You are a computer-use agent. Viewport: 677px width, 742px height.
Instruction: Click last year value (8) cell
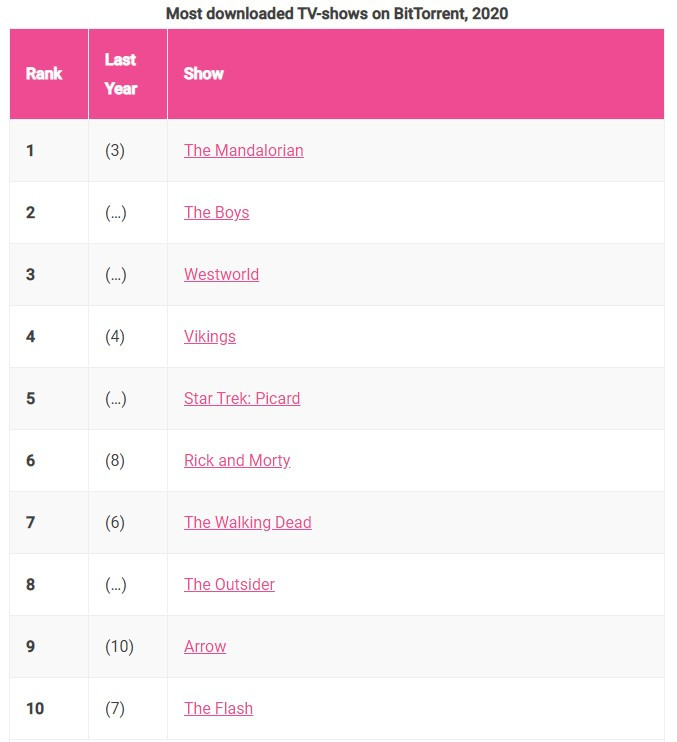[x=115, y=460]
